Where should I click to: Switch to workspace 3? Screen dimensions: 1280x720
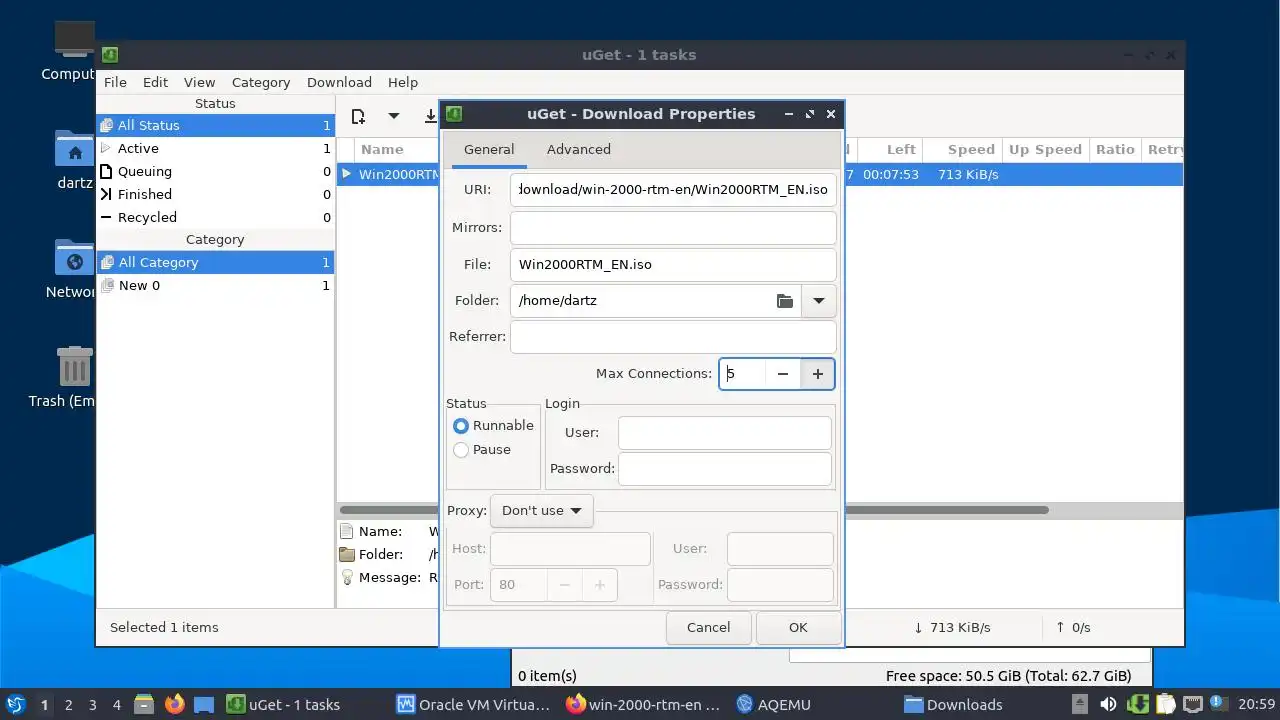[92, 705]
